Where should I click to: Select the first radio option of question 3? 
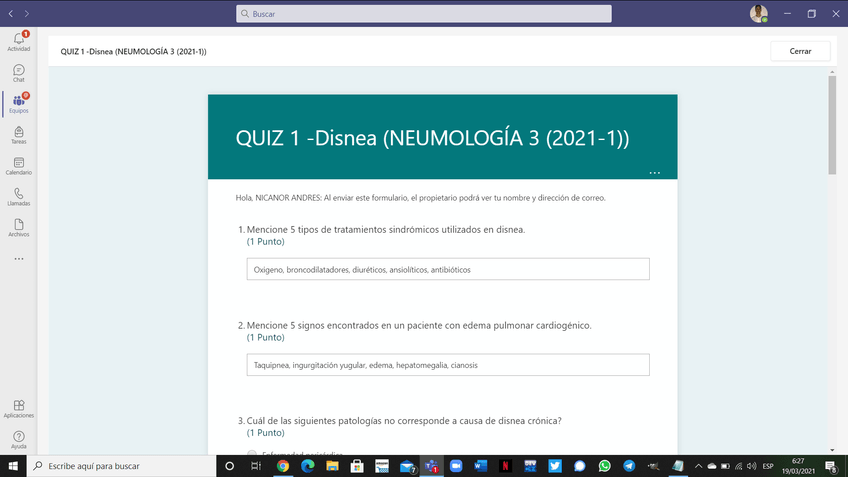tap(252, 453)
